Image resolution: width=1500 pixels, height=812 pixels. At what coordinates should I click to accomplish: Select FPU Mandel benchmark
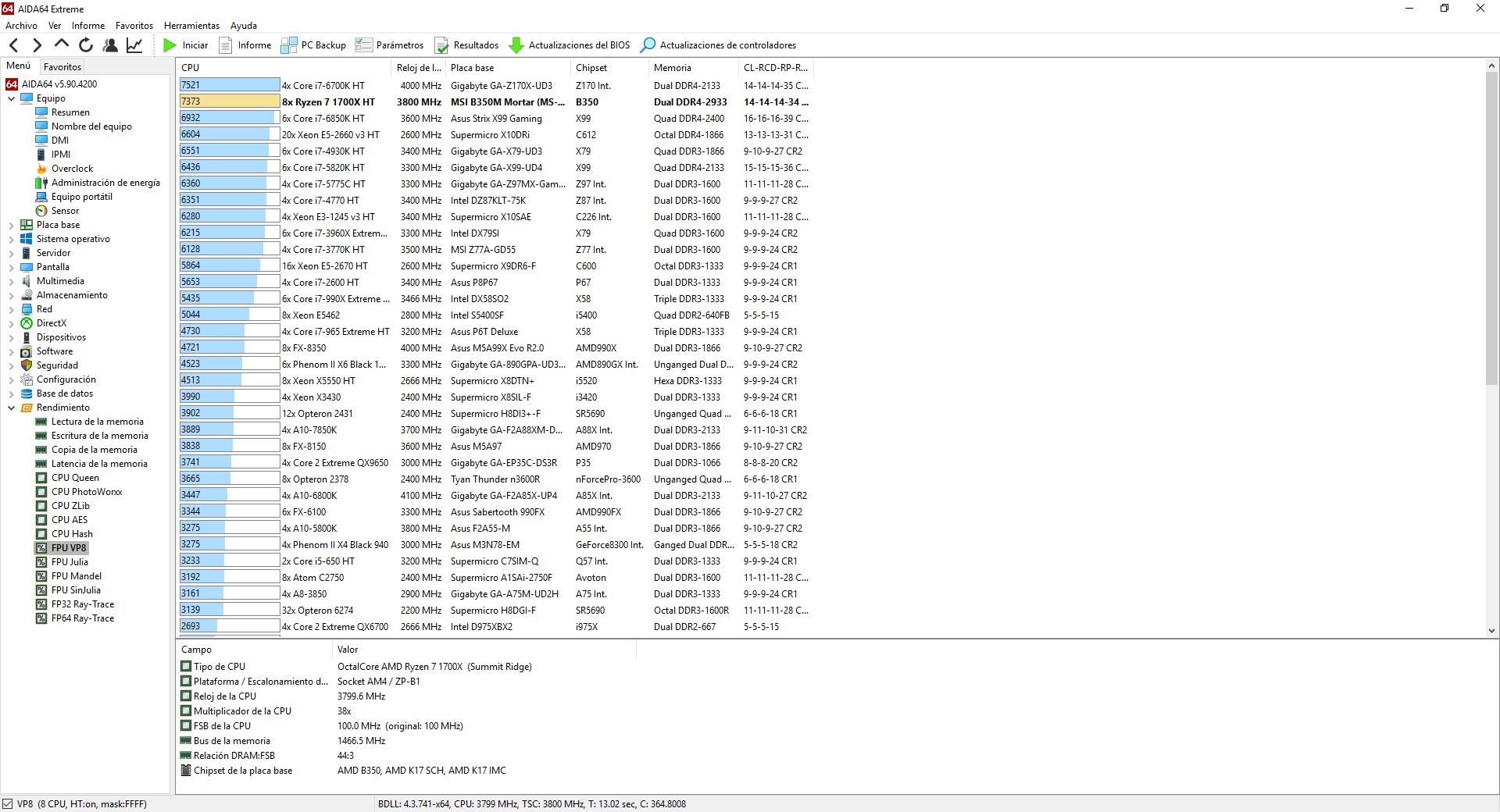[69, 576]
